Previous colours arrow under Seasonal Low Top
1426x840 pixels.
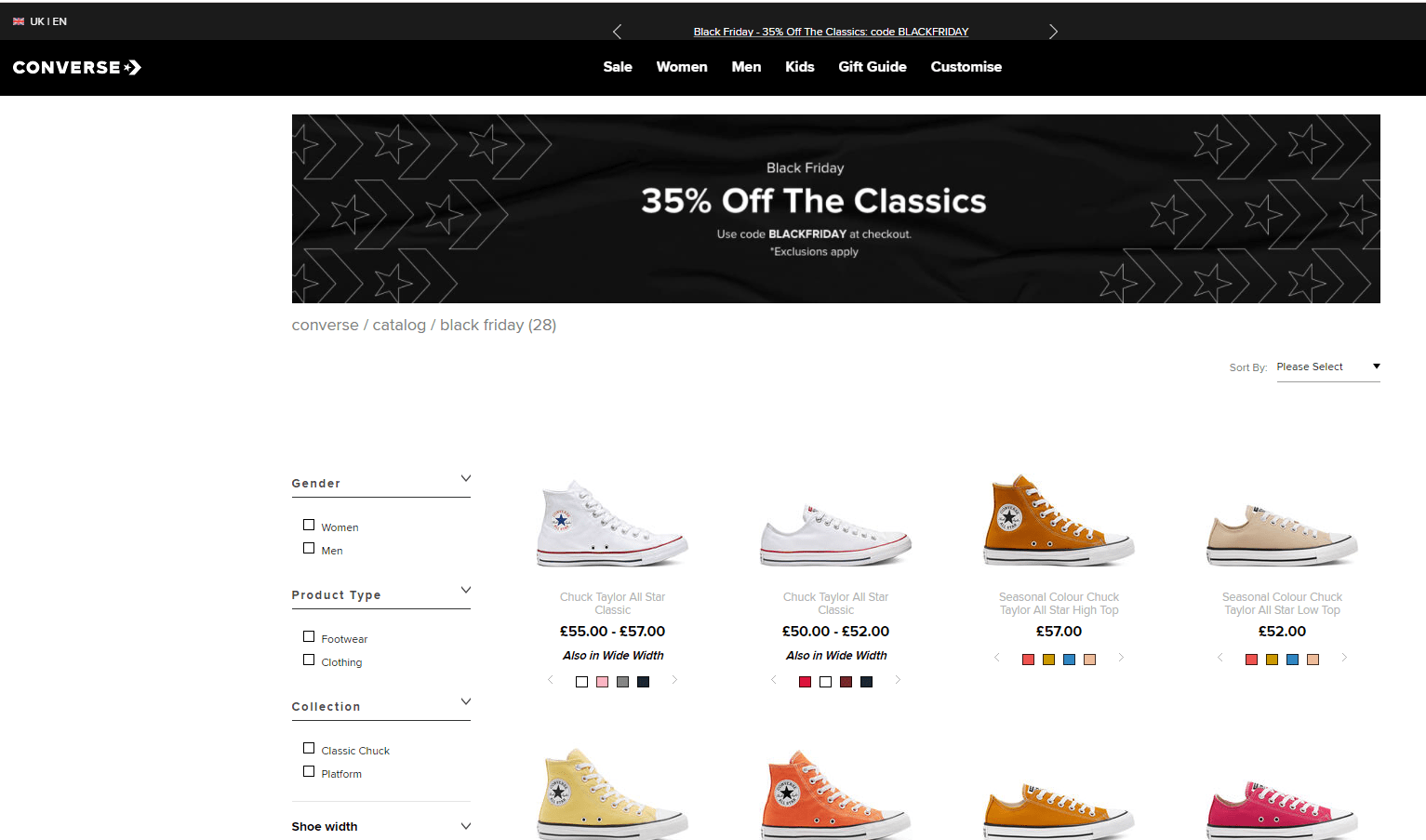click(x=1220, y=658)
